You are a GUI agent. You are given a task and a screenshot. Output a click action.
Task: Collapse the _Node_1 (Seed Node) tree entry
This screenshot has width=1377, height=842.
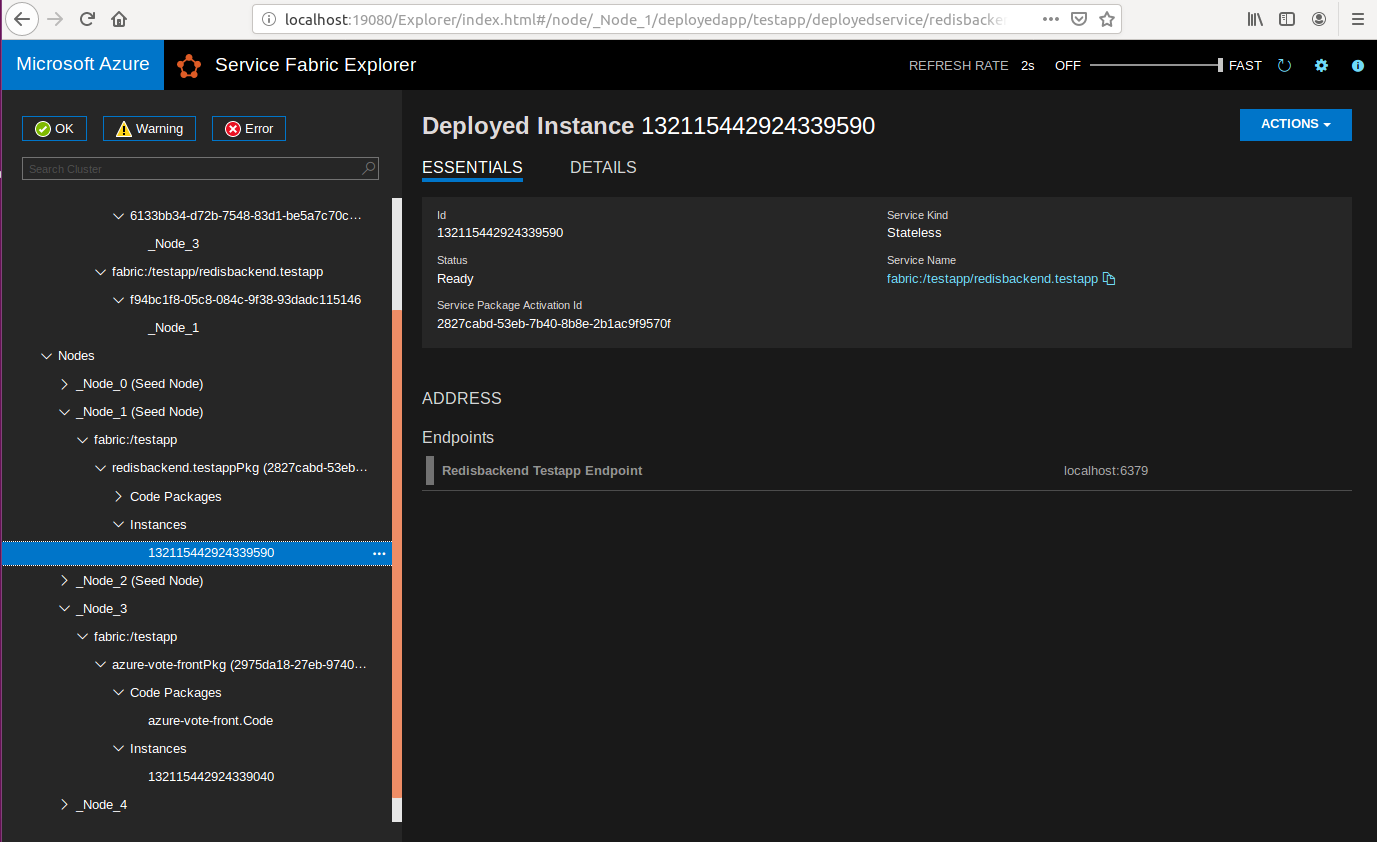[64, 411]
